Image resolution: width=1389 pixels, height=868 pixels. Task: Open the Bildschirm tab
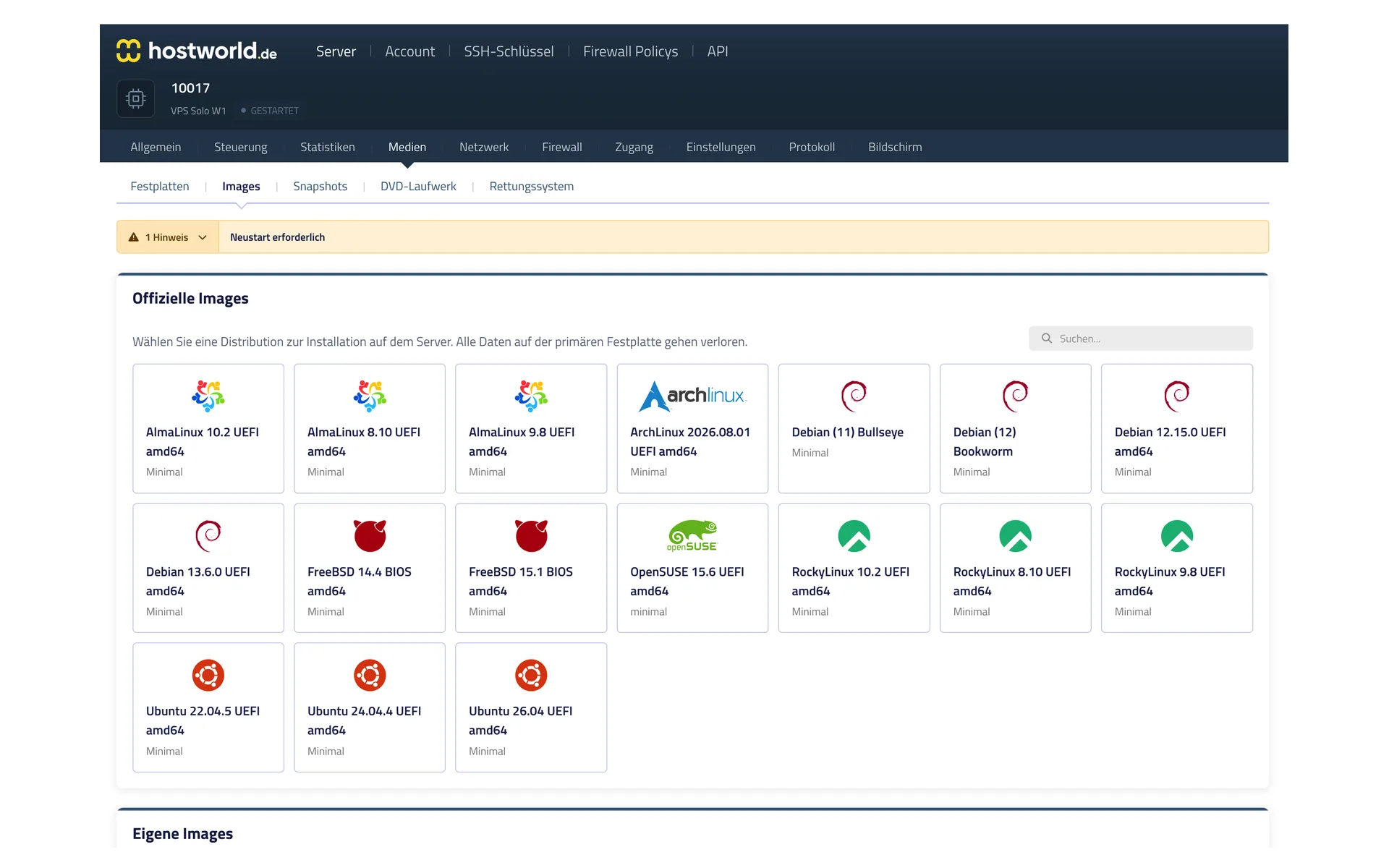click(x=895, y=147)
